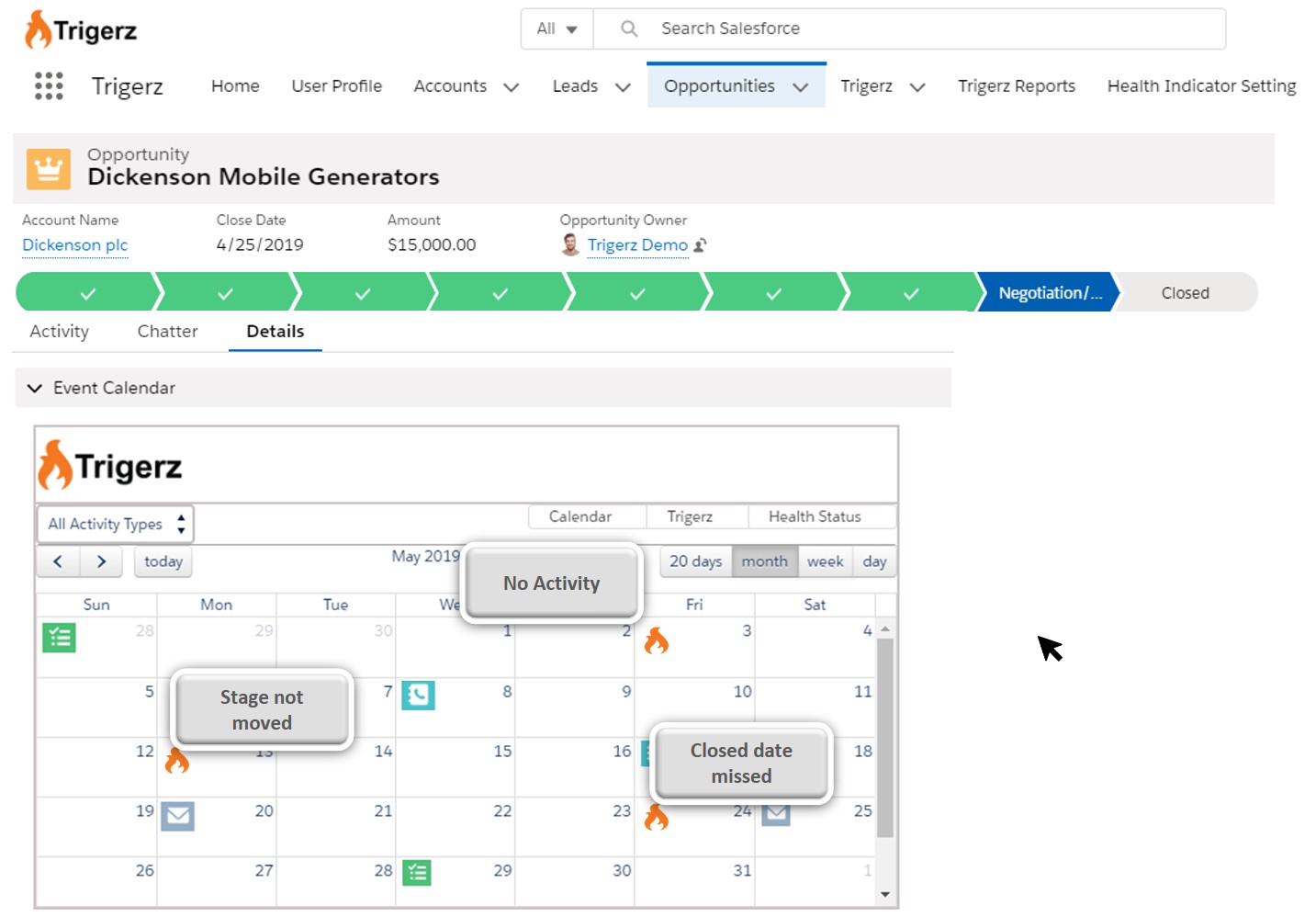Open the Trigerz Reports tab
Image resolution: width=1316 pixels, height=917 pixels.
[1017, 85]
